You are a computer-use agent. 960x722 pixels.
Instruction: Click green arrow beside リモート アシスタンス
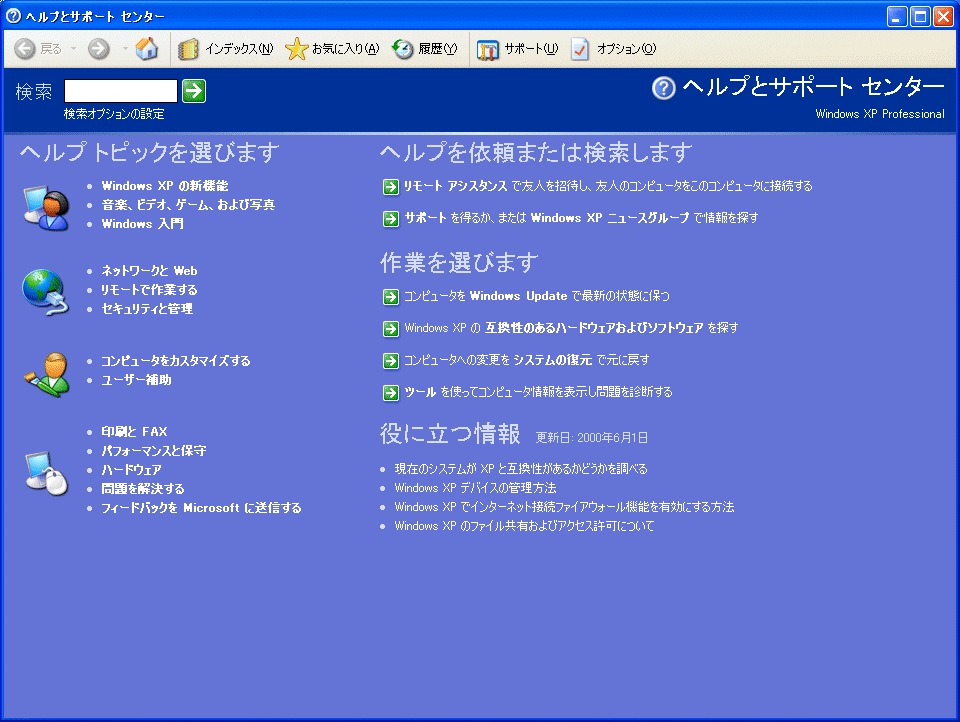(391, 187)
